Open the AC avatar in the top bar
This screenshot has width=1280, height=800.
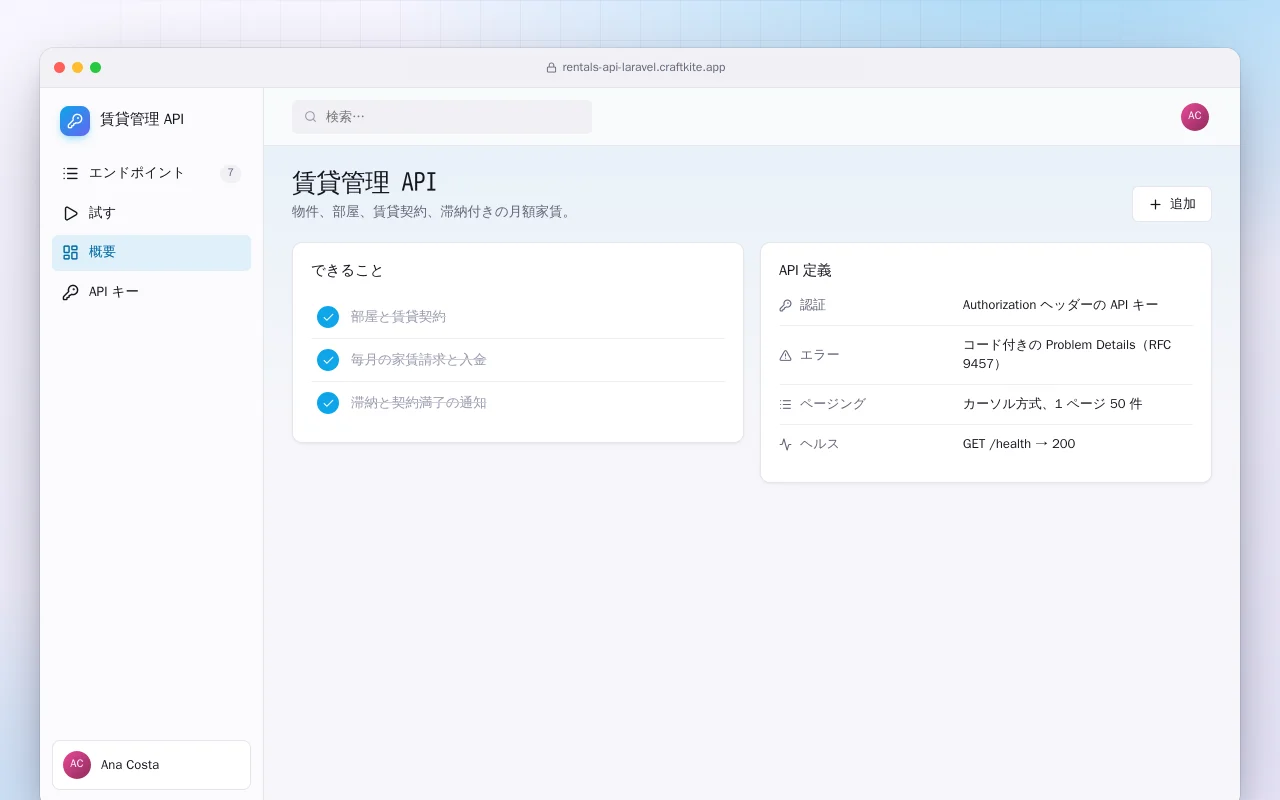[1195, 117]
